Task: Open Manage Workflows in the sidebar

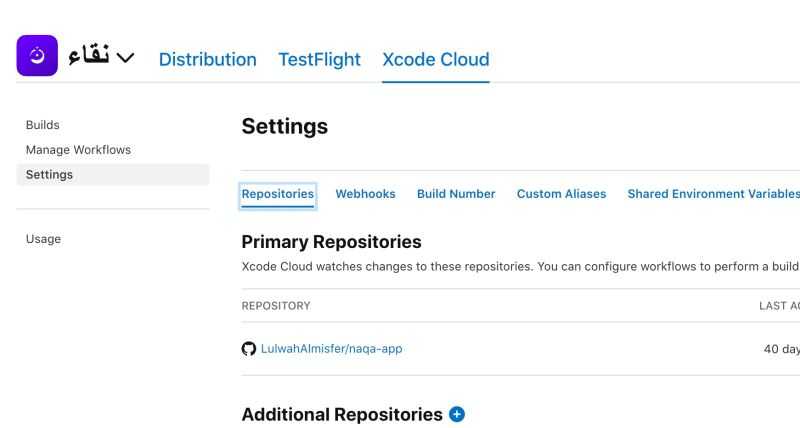Action: click(78, 150)
